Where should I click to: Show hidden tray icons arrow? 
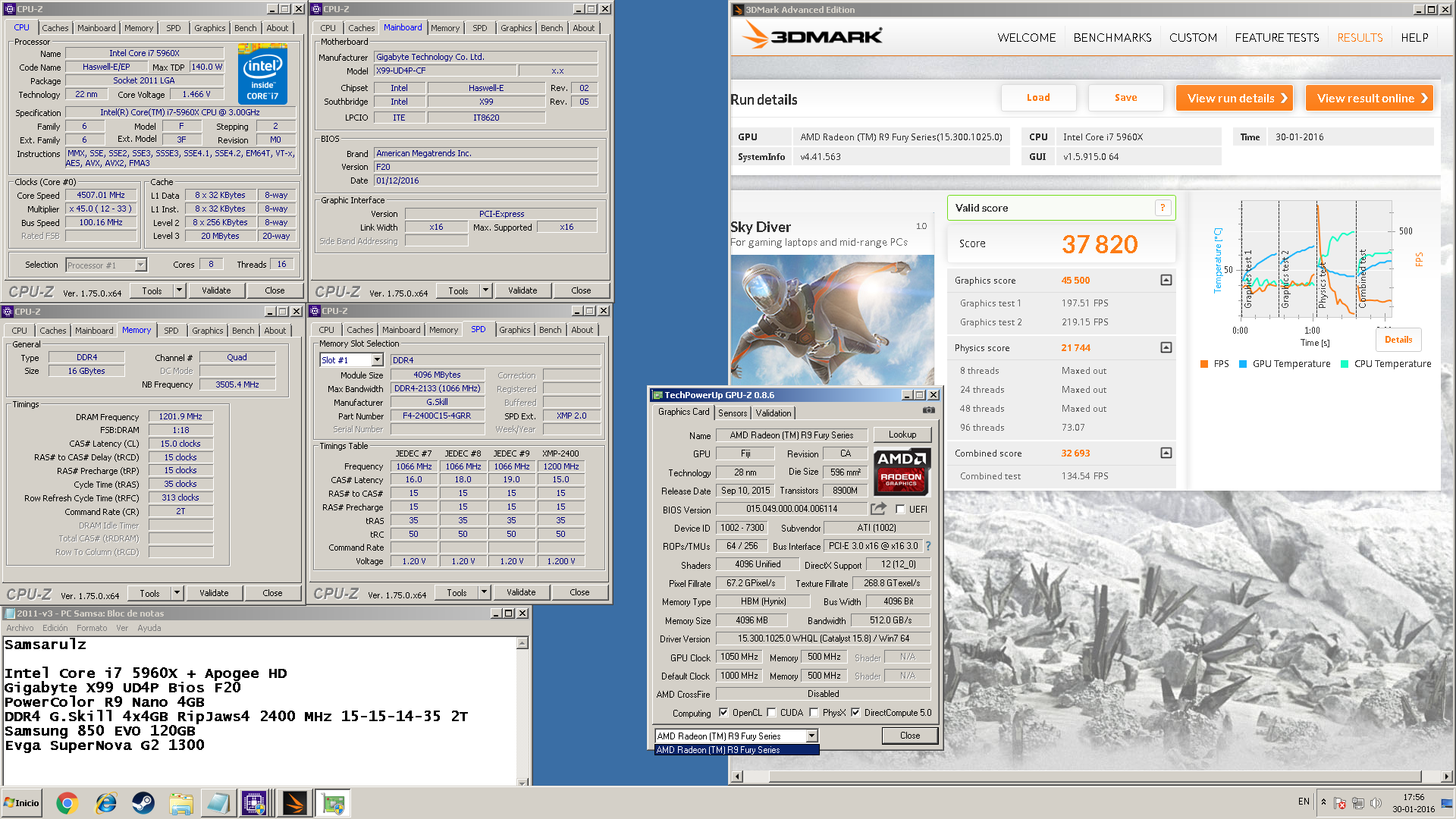pos(1323,802)
